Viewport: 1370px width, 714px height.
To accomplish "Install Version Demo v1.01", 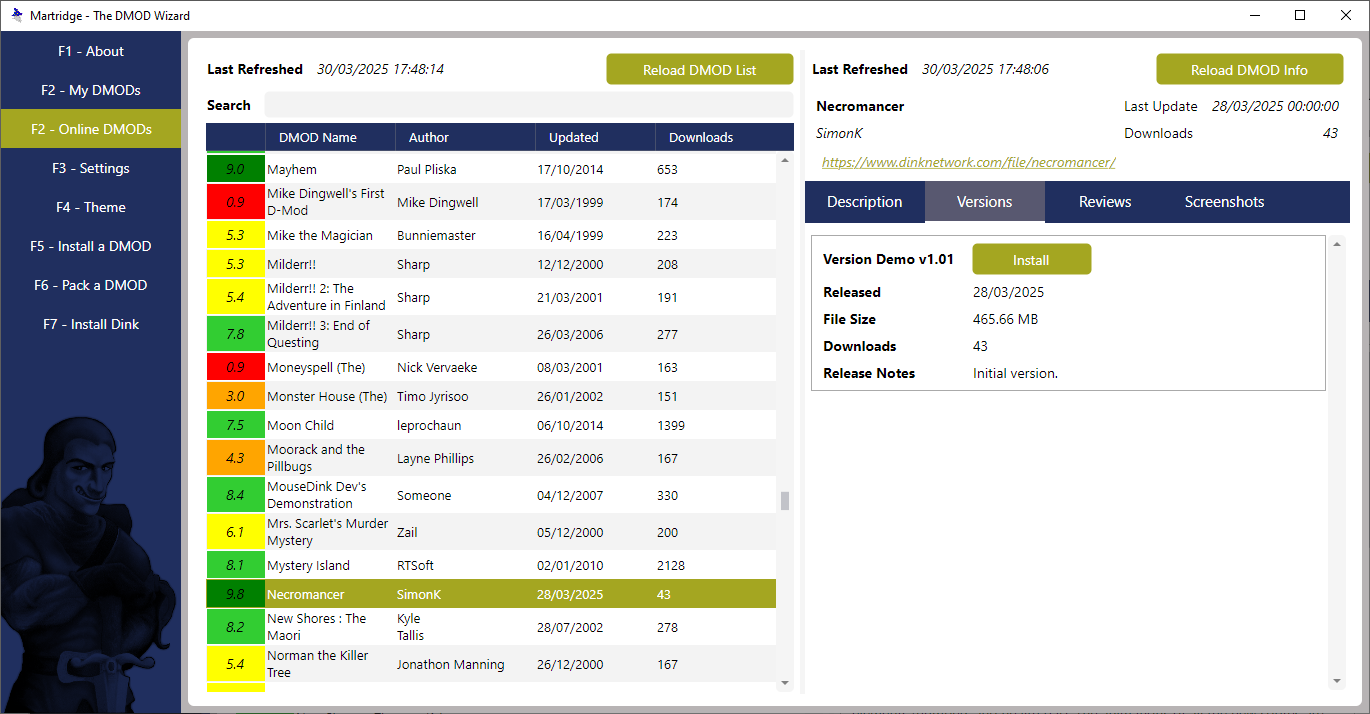I will (1031, 260).
